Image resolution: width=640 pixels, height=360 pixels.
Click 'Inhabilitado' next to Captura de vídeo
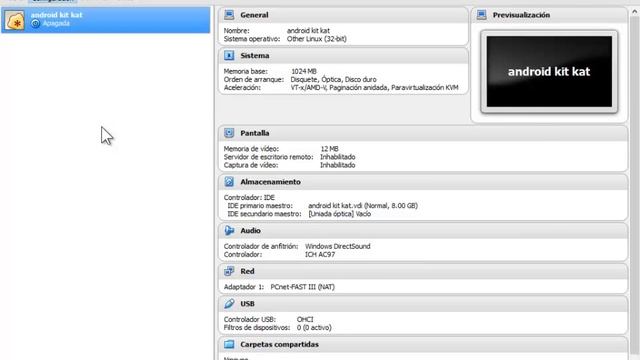tap(338, 165)
